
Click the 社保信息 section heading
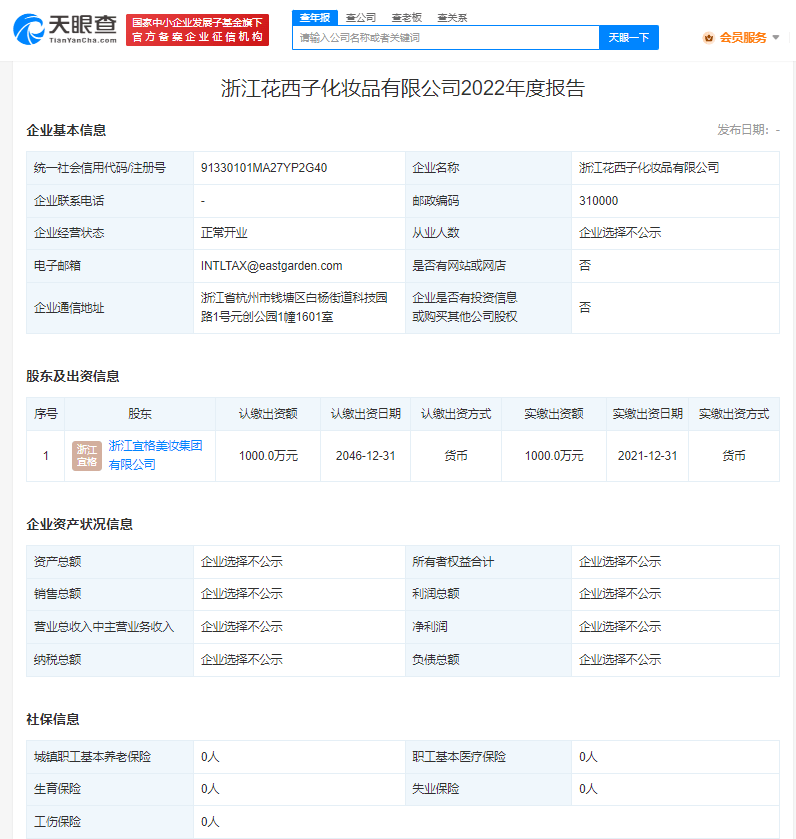click(53, 719)
